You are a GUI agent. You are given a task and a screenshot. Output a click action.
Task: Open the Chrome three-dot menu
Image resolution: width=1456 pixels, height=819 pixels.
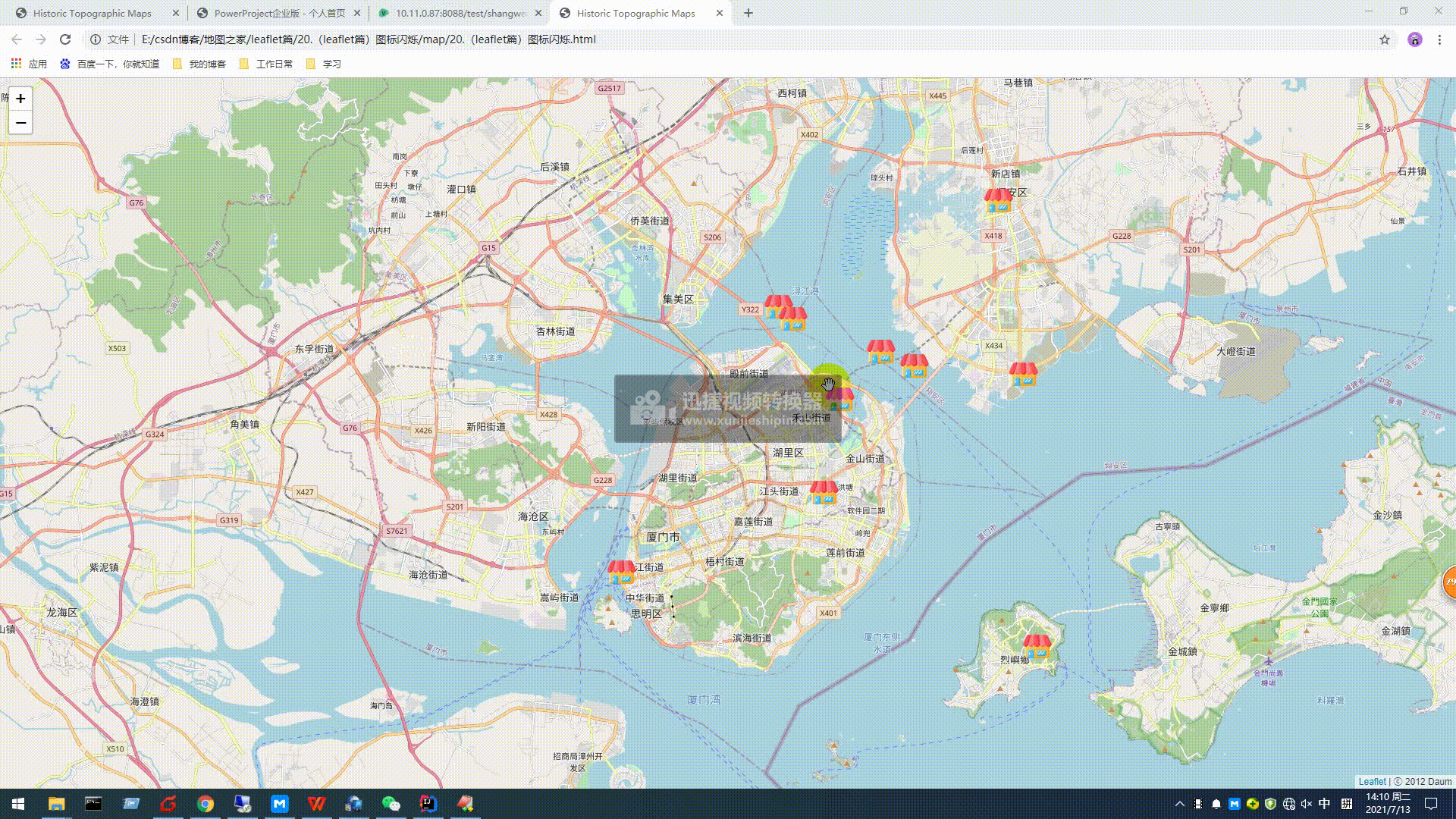(x=1439, y=39)
